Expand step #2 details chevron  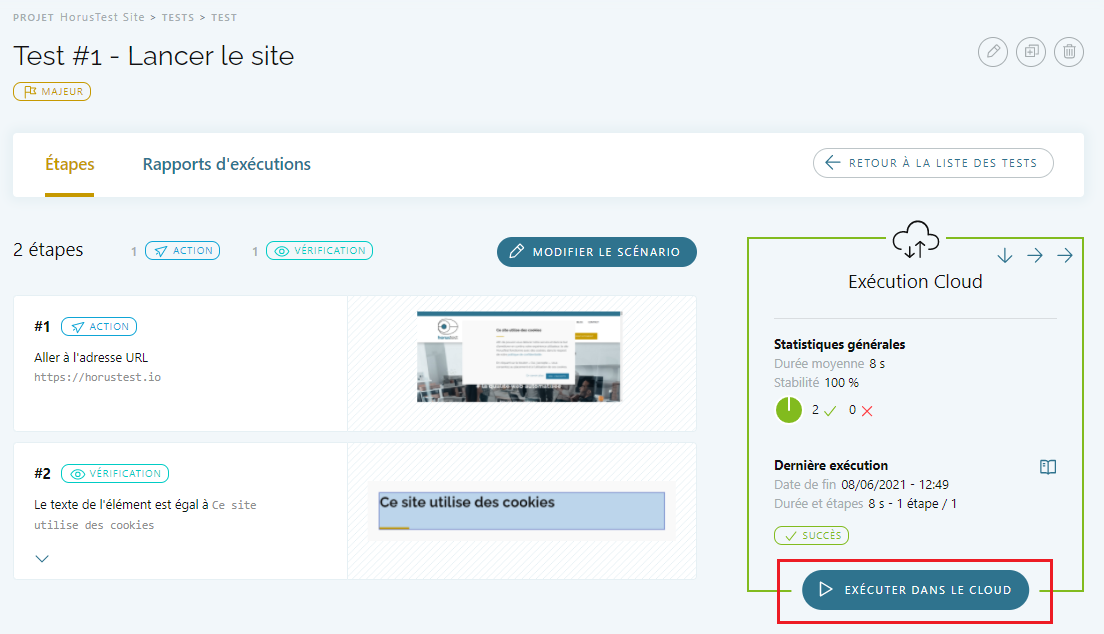(x=42, y=559)
